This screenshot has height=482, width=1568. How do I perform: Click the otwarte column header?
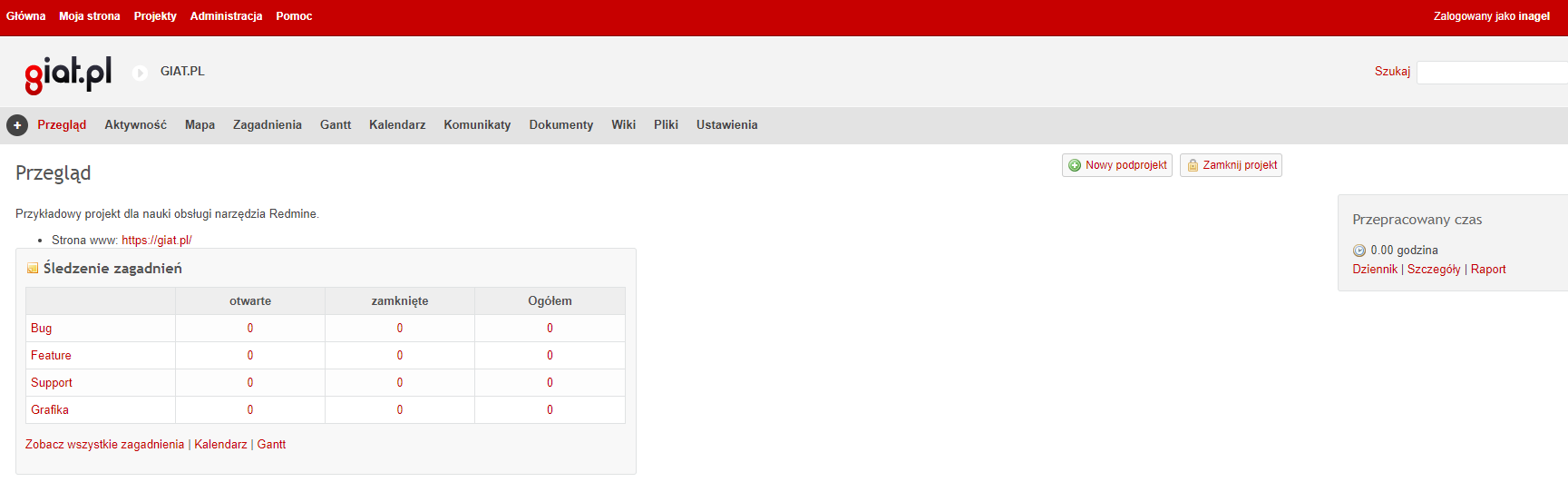click(250, 301)
